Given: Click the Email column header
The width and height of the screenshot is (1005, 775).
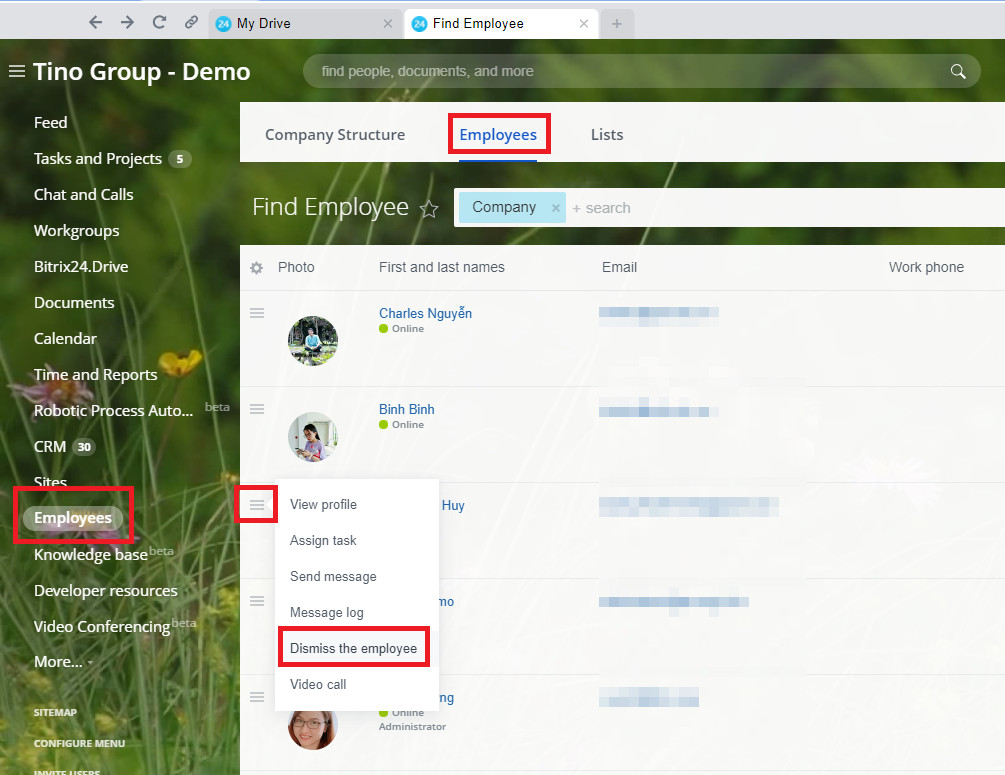Looking at the screenshot, I should (619, 267).
